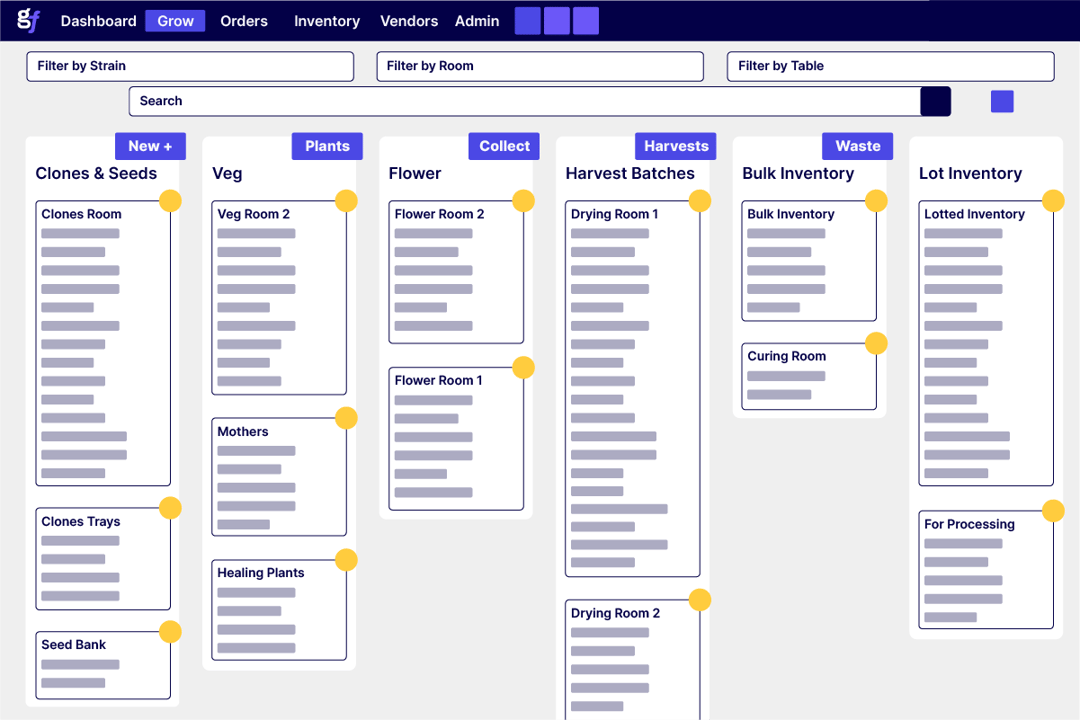This screenshot has width=1080, height=720.
Task: Open the Inventory menu item
Action: 327,21
